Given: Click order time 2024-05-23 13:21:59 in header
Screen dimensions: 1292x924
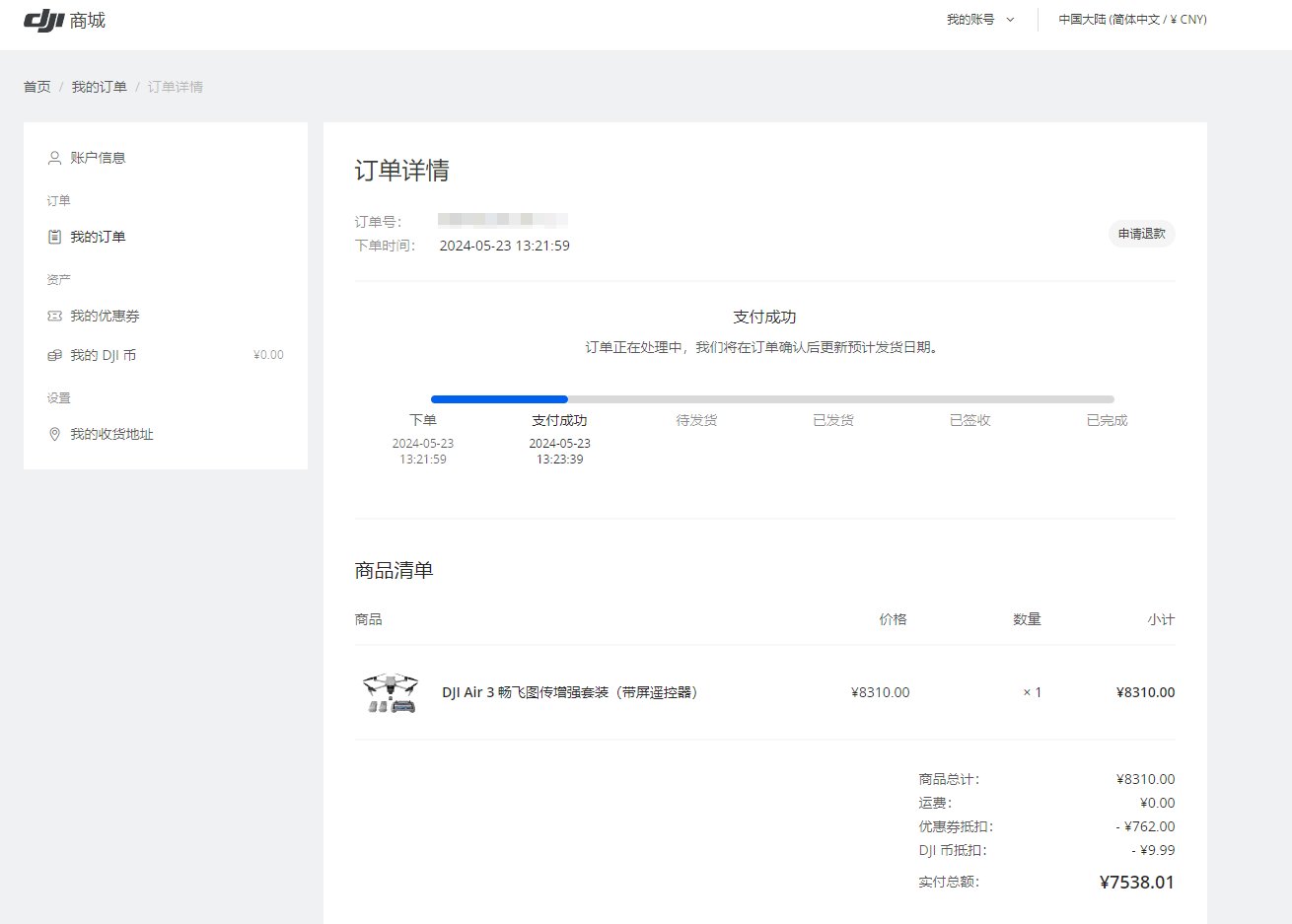Looking at the screenshot, I should tap(505, 246).
